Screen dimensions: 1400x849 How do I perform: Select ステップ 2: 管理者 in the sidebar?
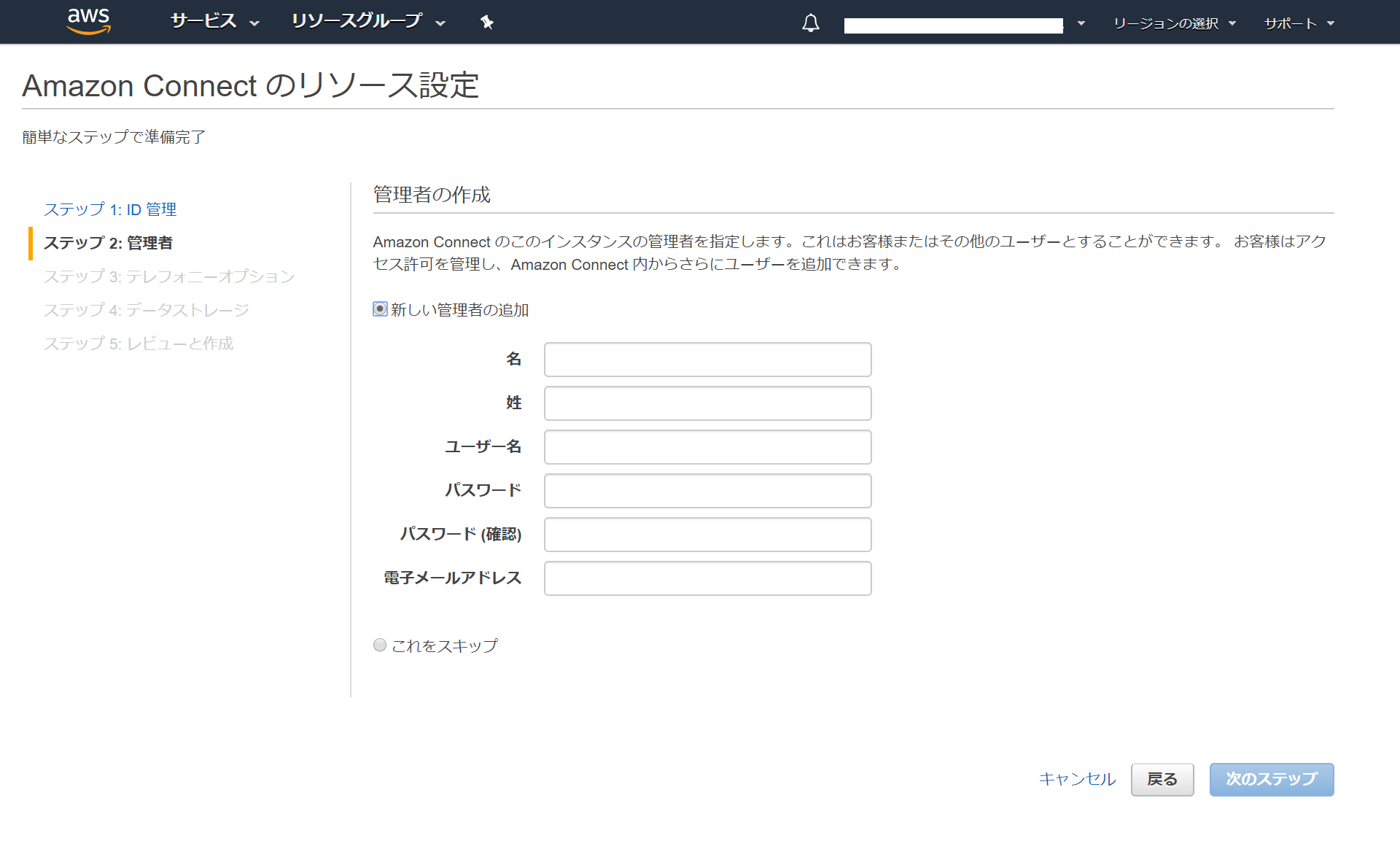point(108,243)
